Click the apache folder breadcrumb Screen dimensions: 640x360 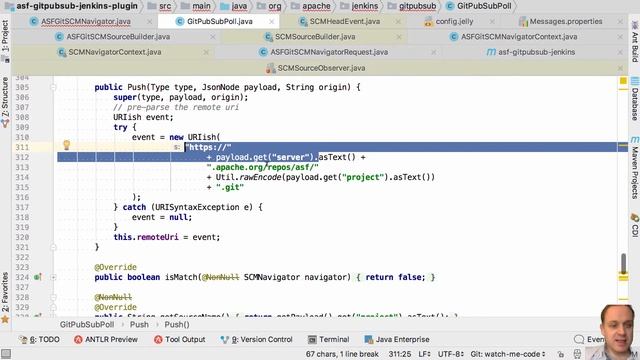click(x=311, y=6)
